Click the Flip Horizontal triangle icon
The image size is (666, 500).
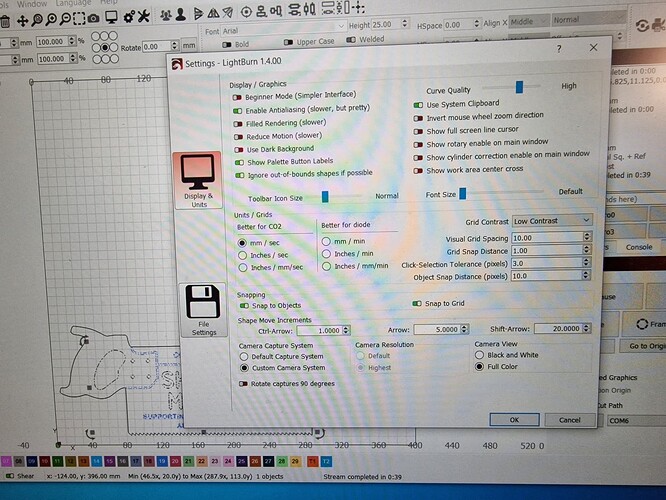click(x=198, y=14)
